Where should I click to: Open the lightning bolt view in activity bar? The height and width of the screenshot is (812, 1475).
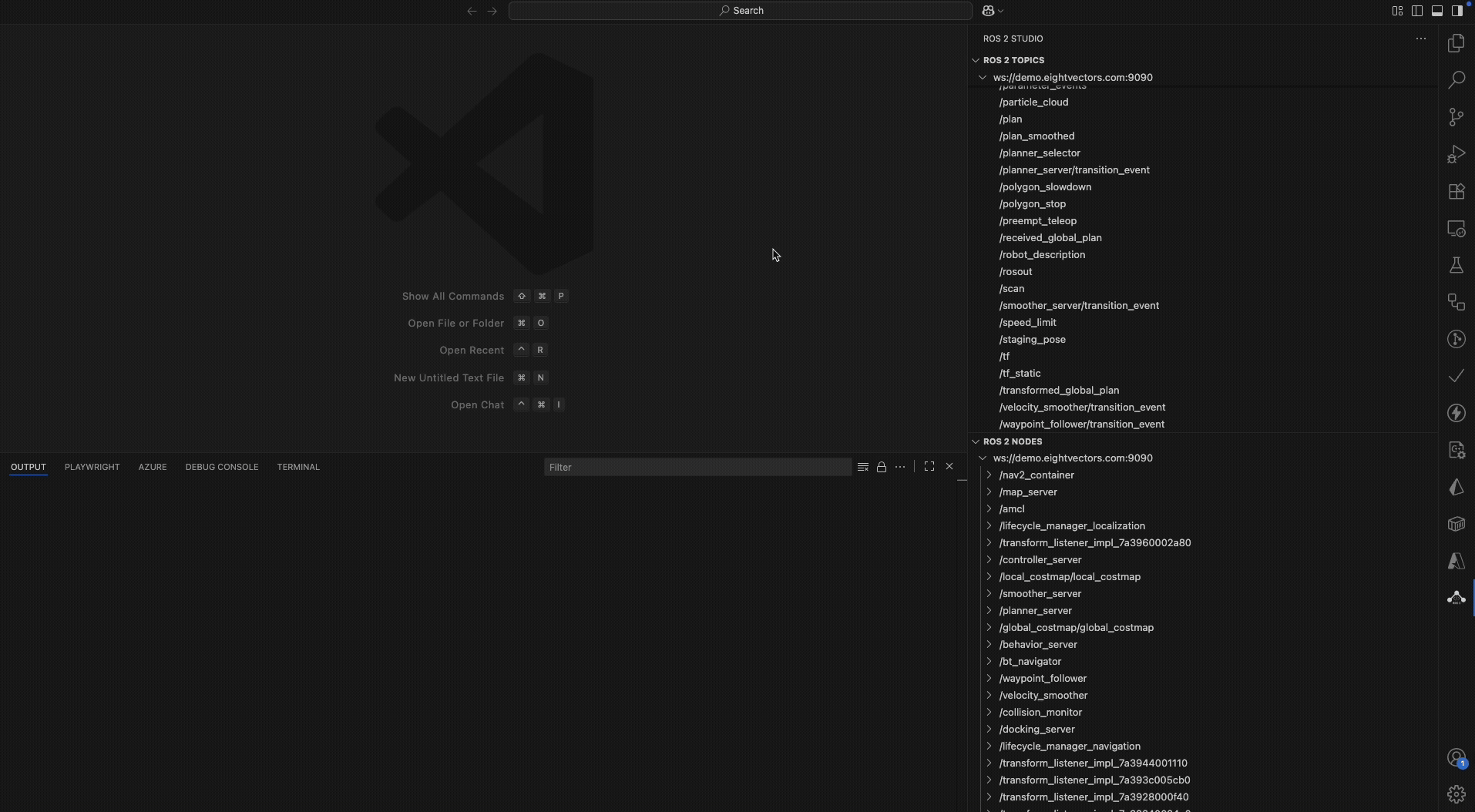pos(1456,413)
